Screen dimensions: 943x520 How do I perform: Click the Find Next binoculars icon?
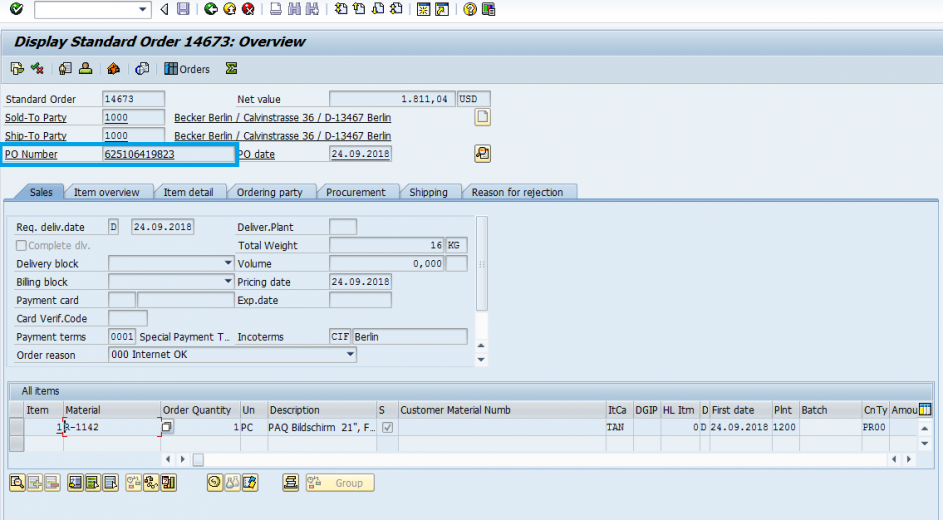[x=312, y=9]
